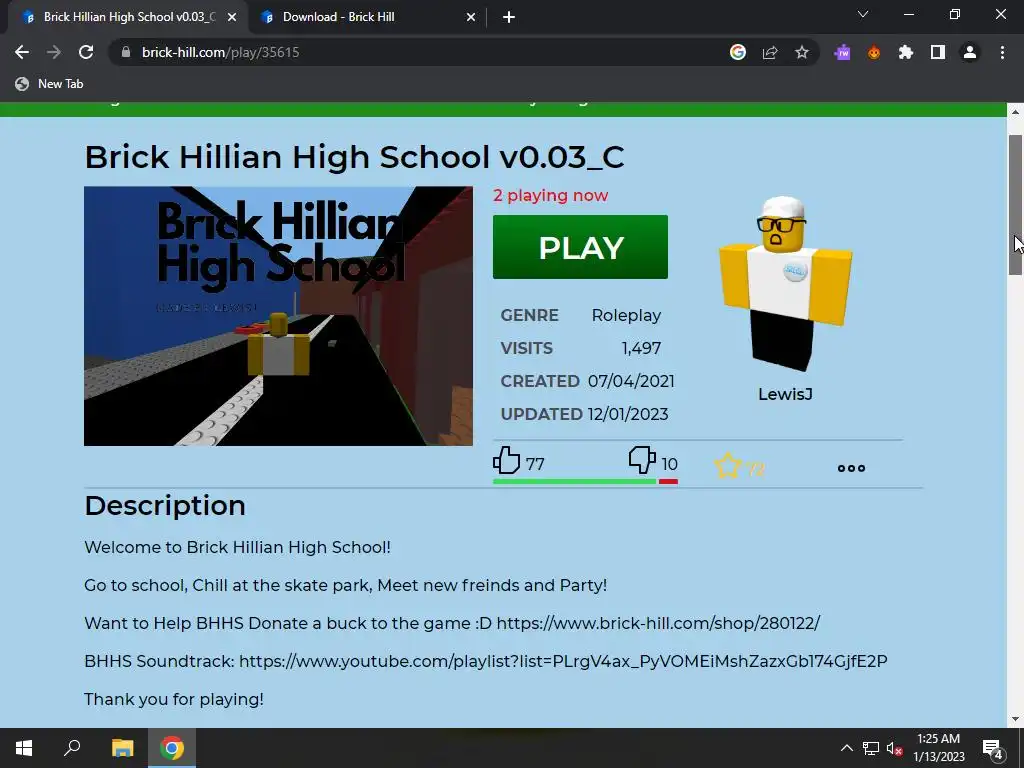
Task: Toggle the Chrome side panel icon
Action: pos(938,52)
